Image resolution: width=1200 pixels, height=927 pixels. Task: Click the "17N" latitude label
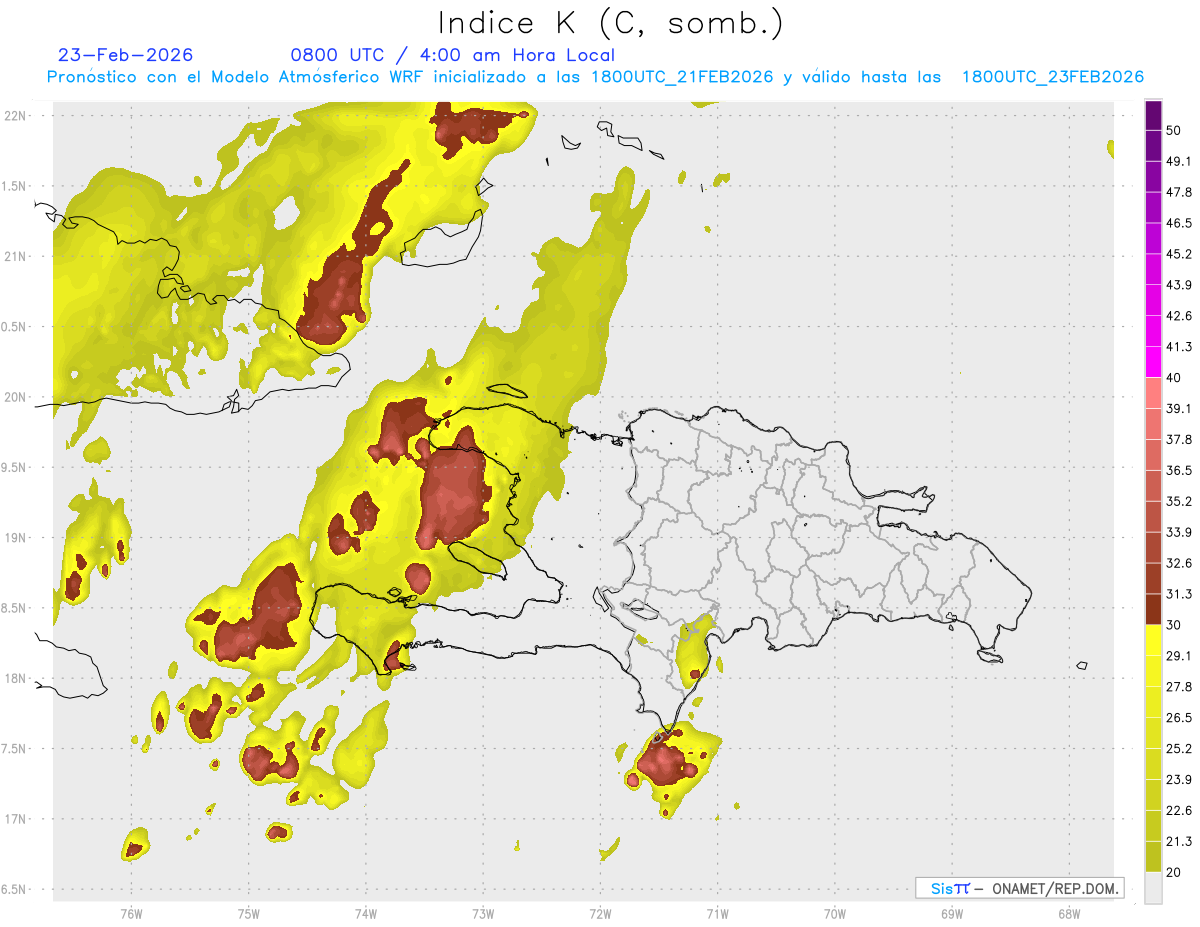tap(17, 819)
